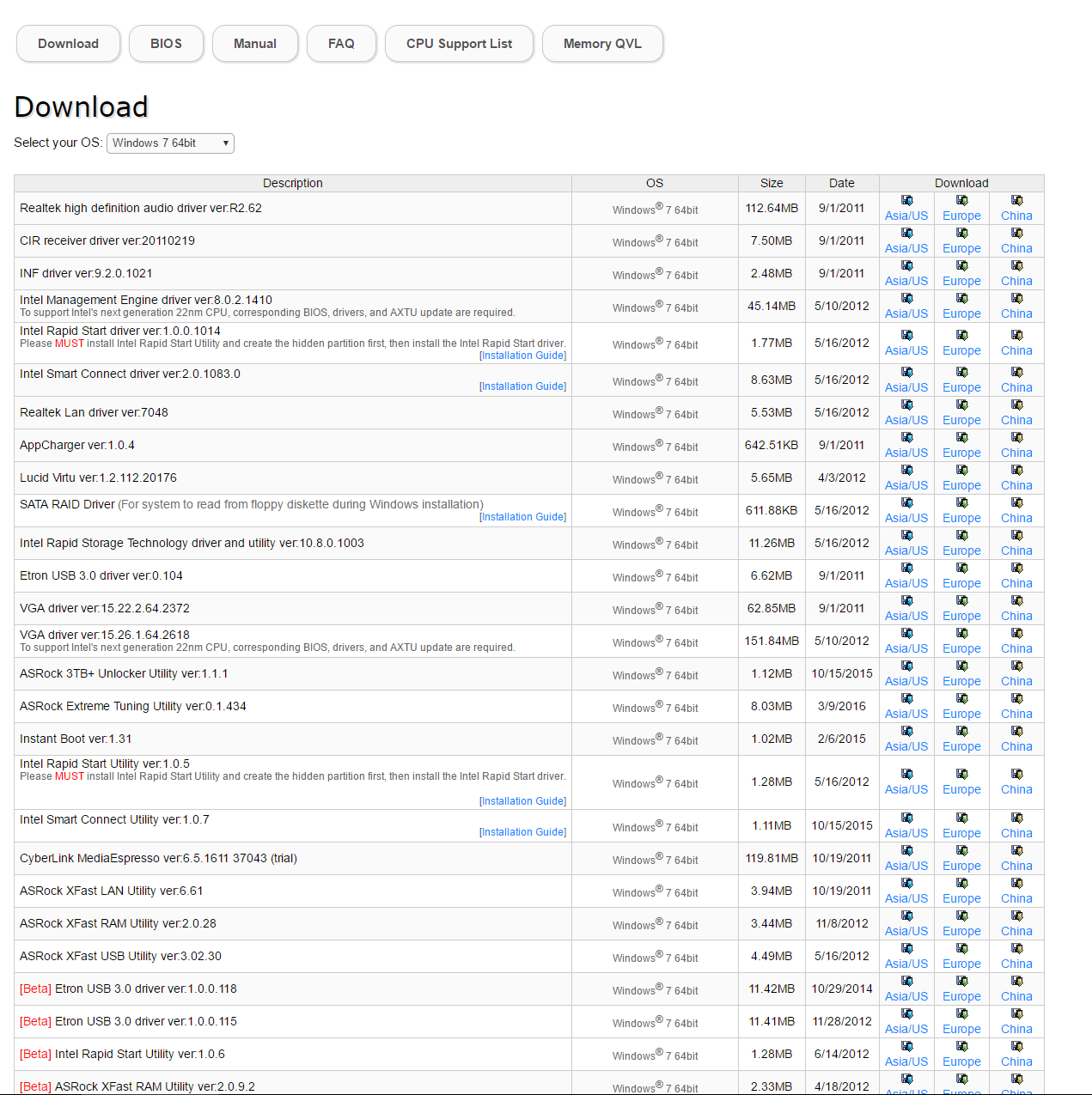The image size is (1092, 1095).
Task: Click the Europe download icon for CIR receiver driver
Action: point(961,233)
